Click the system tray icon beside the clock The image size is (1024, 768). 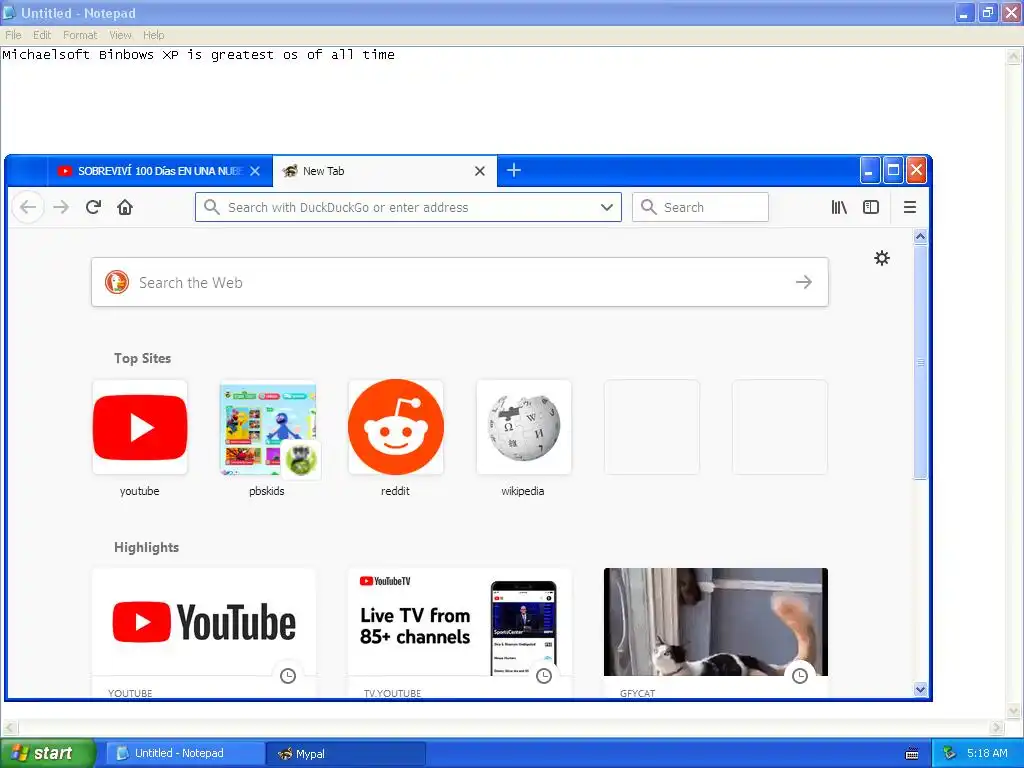(950, 753)
